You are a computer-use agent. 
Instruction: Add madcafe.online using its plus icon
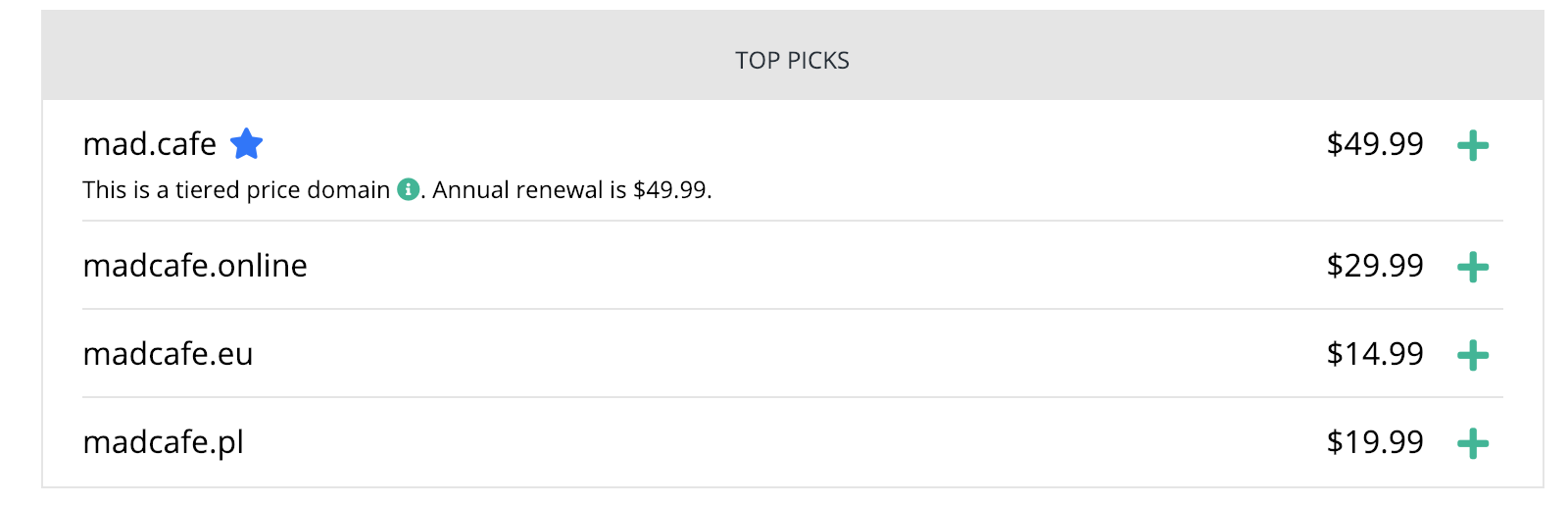(1473, 267)
